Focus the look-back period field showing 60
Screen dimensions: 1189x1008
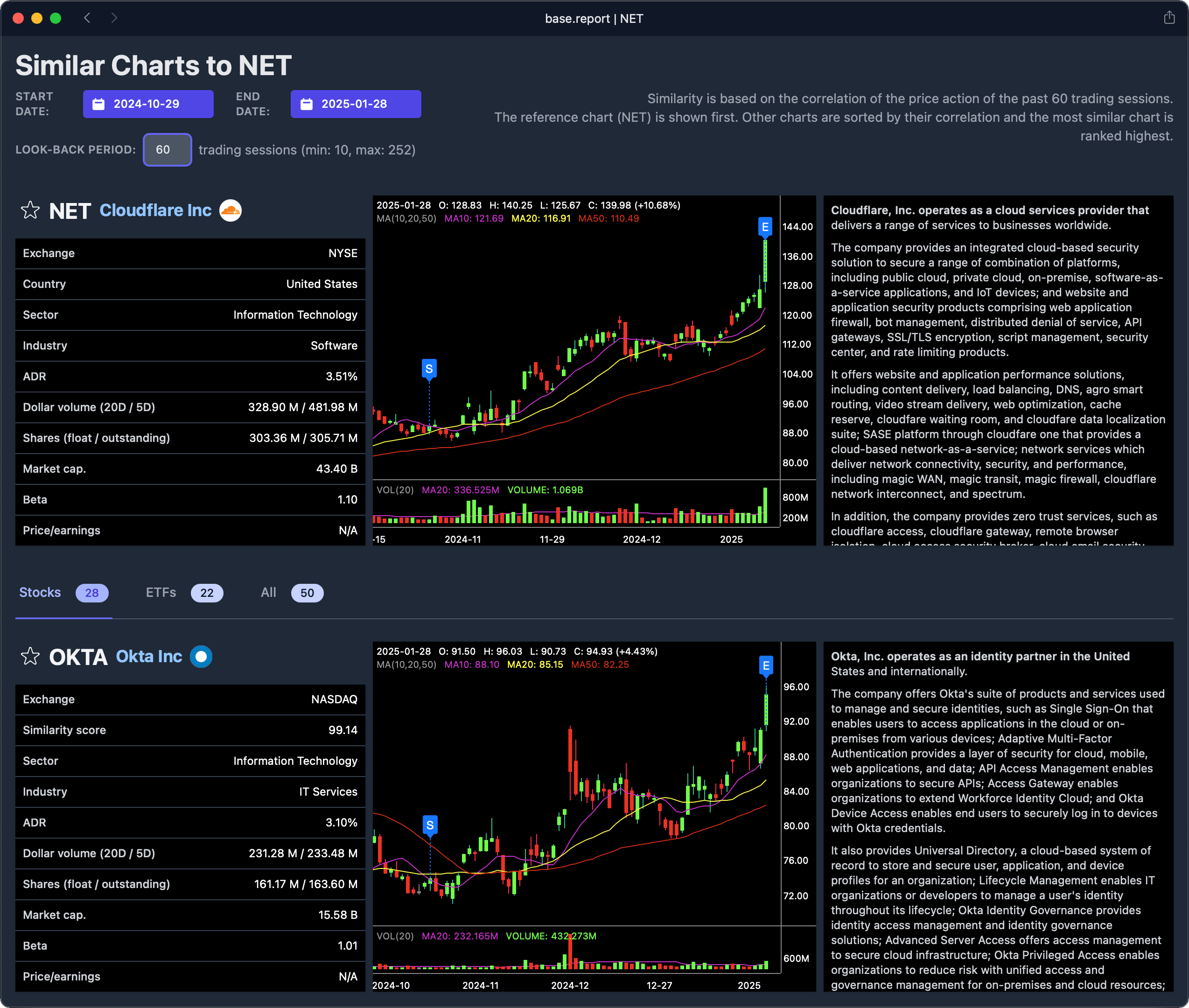coord(168,150)
